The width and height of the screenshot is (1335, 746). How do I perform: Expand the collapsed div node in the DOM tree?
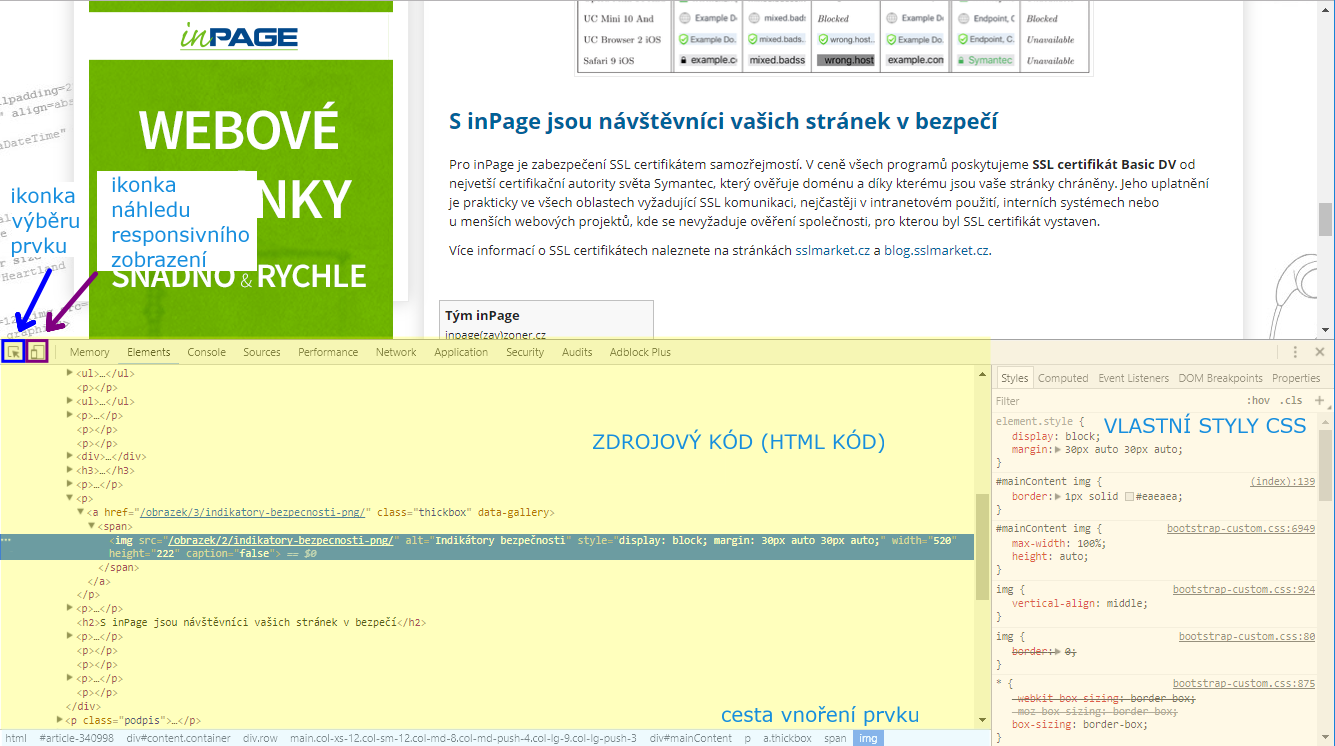click(x=70, y=457)
